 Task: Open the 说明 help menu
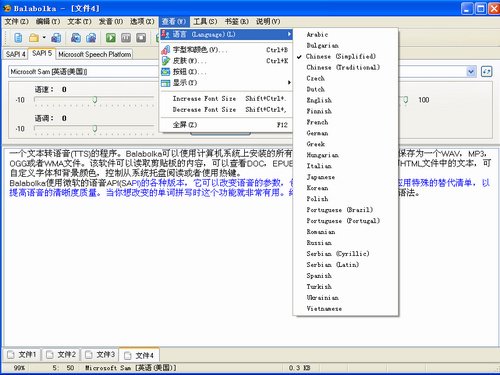point(268,22)
